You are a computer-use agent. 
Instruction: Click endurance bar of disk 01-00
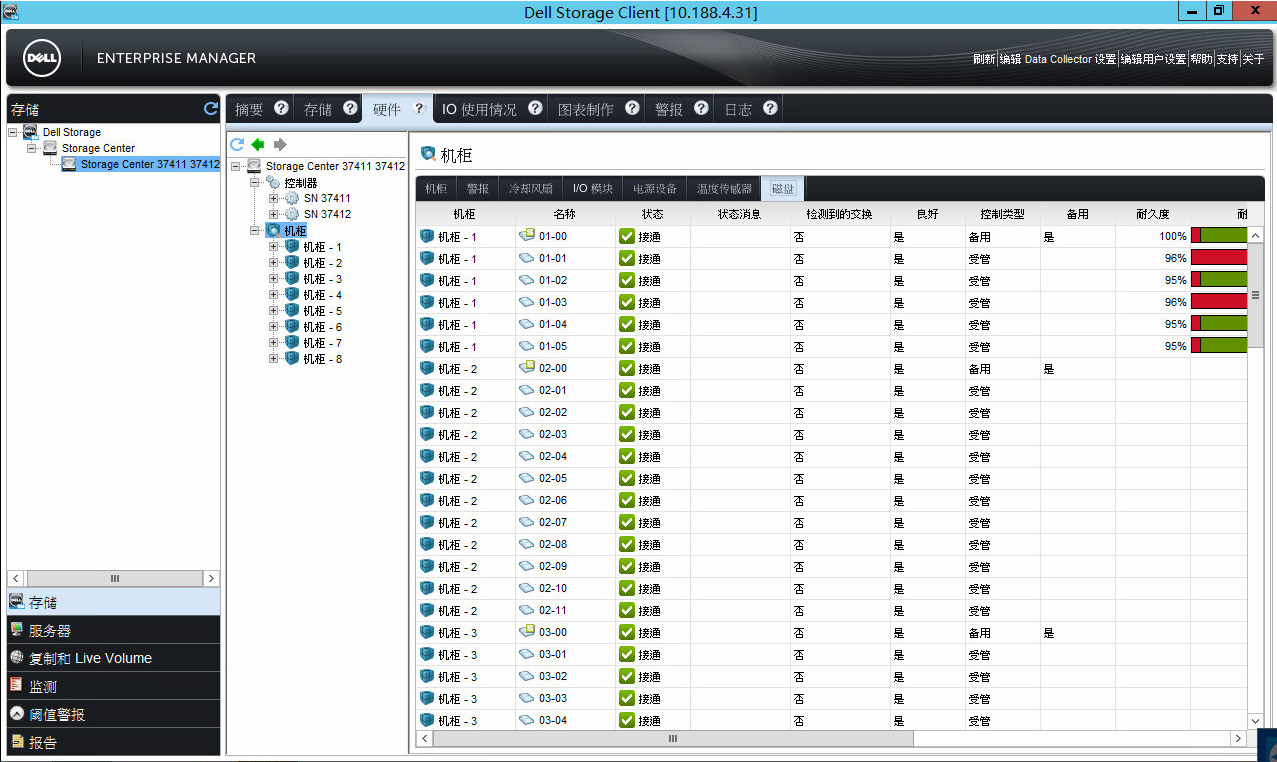(1219, 236)
